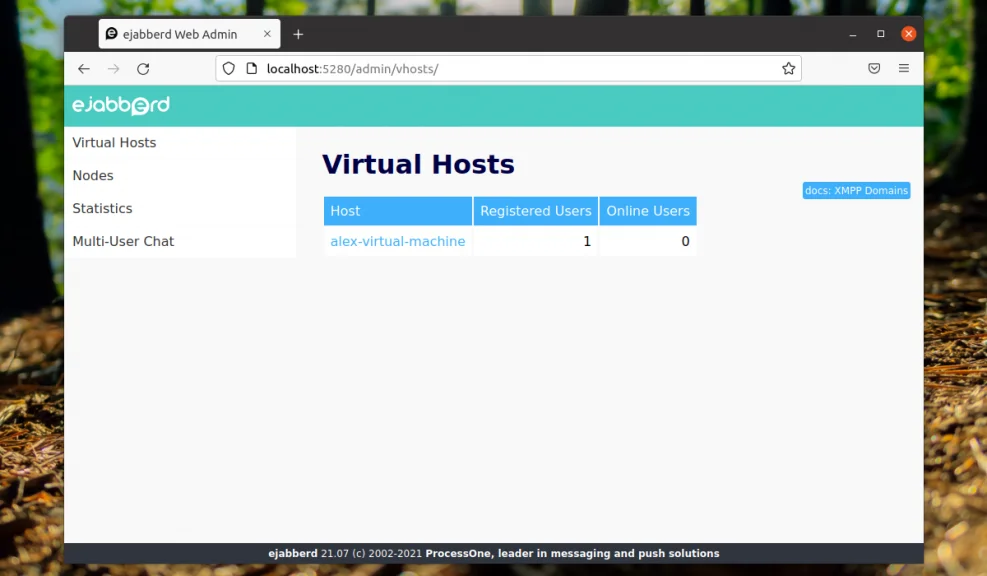The height and width of the screenshot is (576, 987).
Task: Click registered users value 1
Action: (x=587, y=241)
